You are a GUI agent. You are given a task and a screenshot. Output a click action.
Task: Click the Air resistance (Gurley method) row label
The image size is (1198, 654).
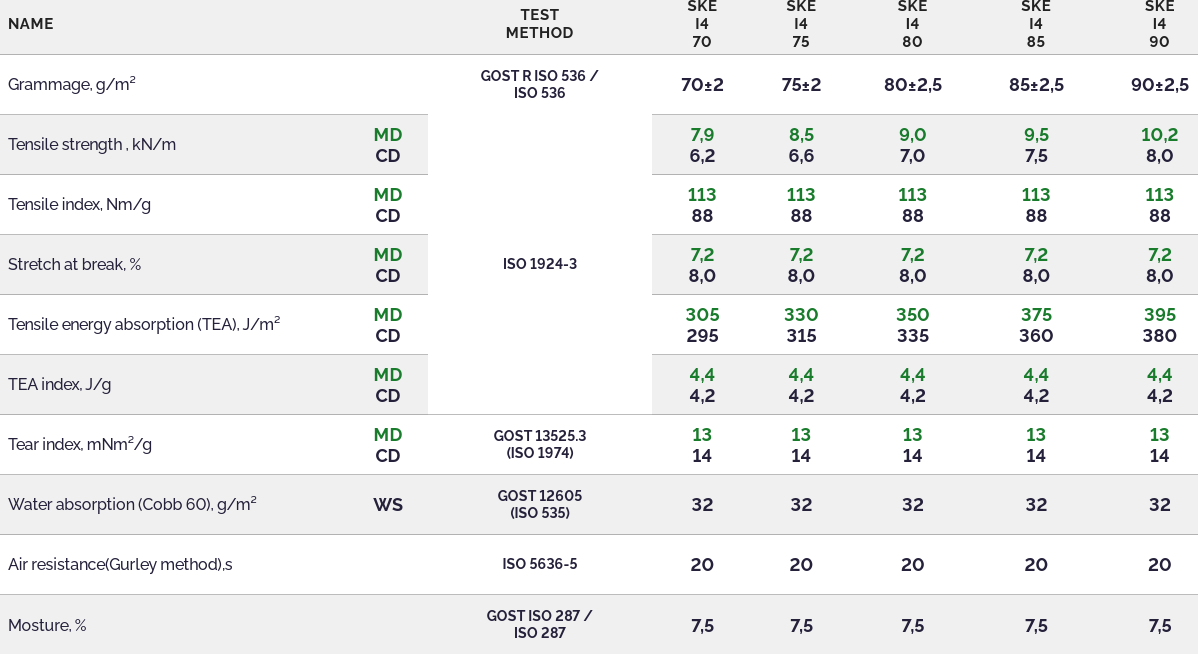pos(120,565)
